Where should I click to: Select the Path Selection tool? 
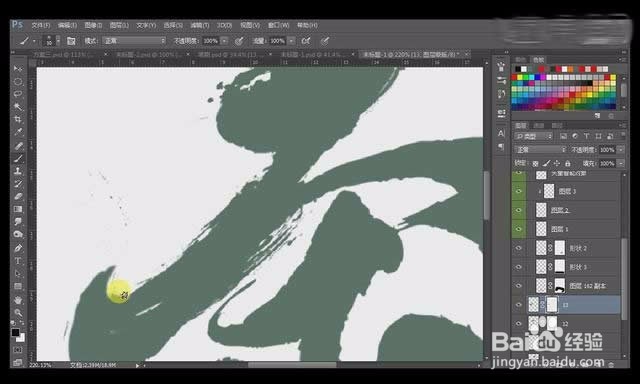(x=18, y=273)
